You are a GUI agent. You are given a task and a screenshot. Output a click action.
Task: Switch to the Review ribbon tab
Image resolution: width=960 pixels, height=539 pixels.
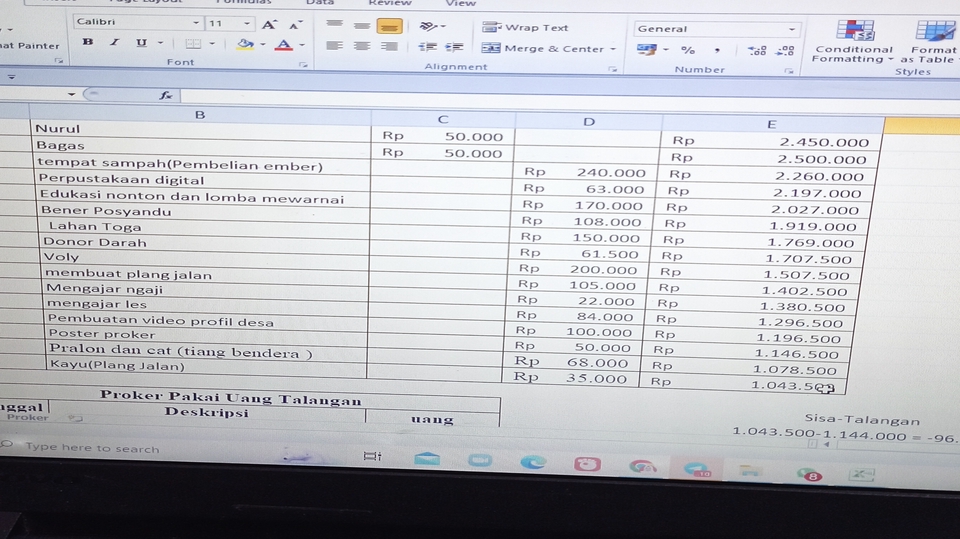point(389,3)
